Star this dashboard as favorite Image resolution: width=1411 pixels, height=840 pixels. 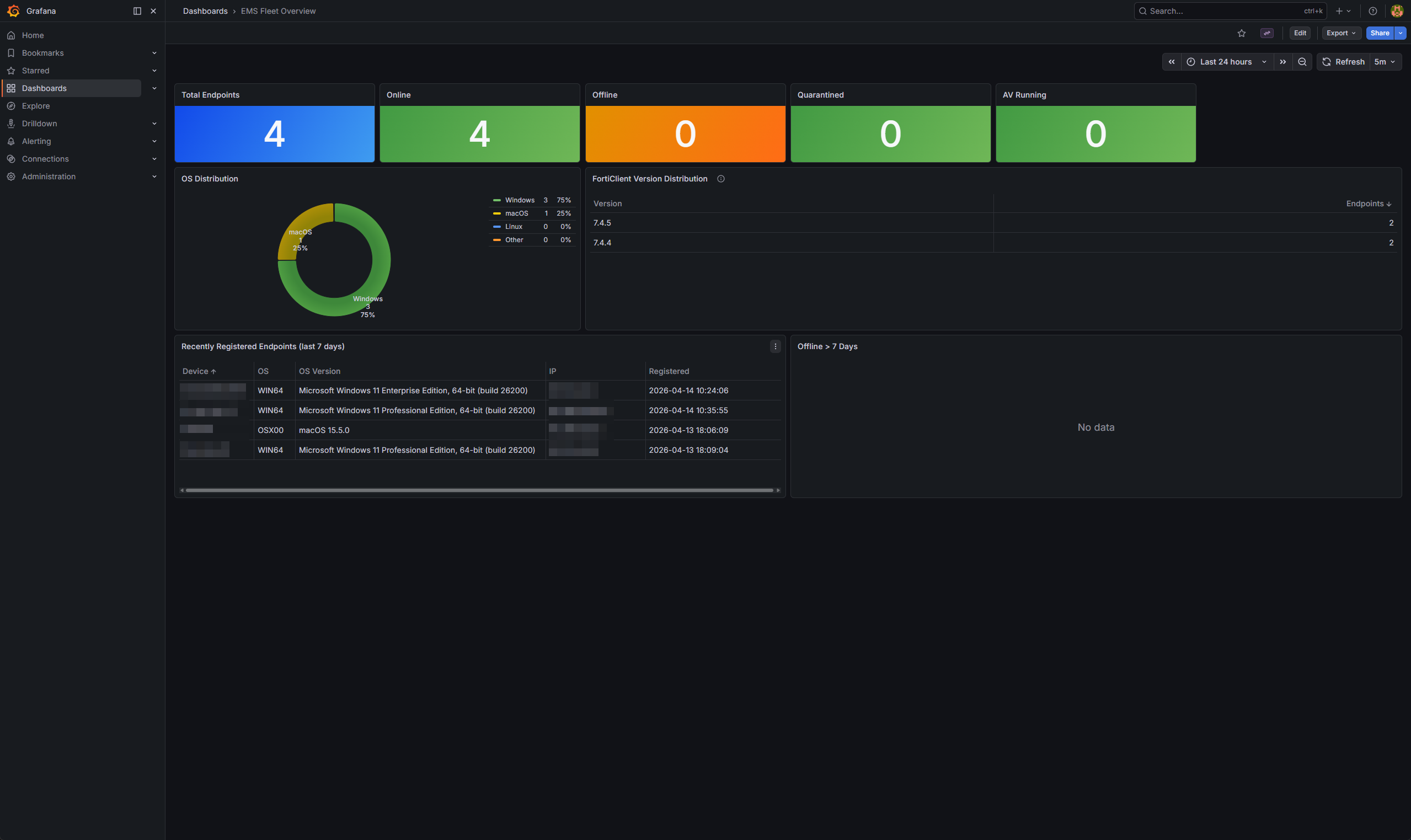click(x=1241, y=34)
